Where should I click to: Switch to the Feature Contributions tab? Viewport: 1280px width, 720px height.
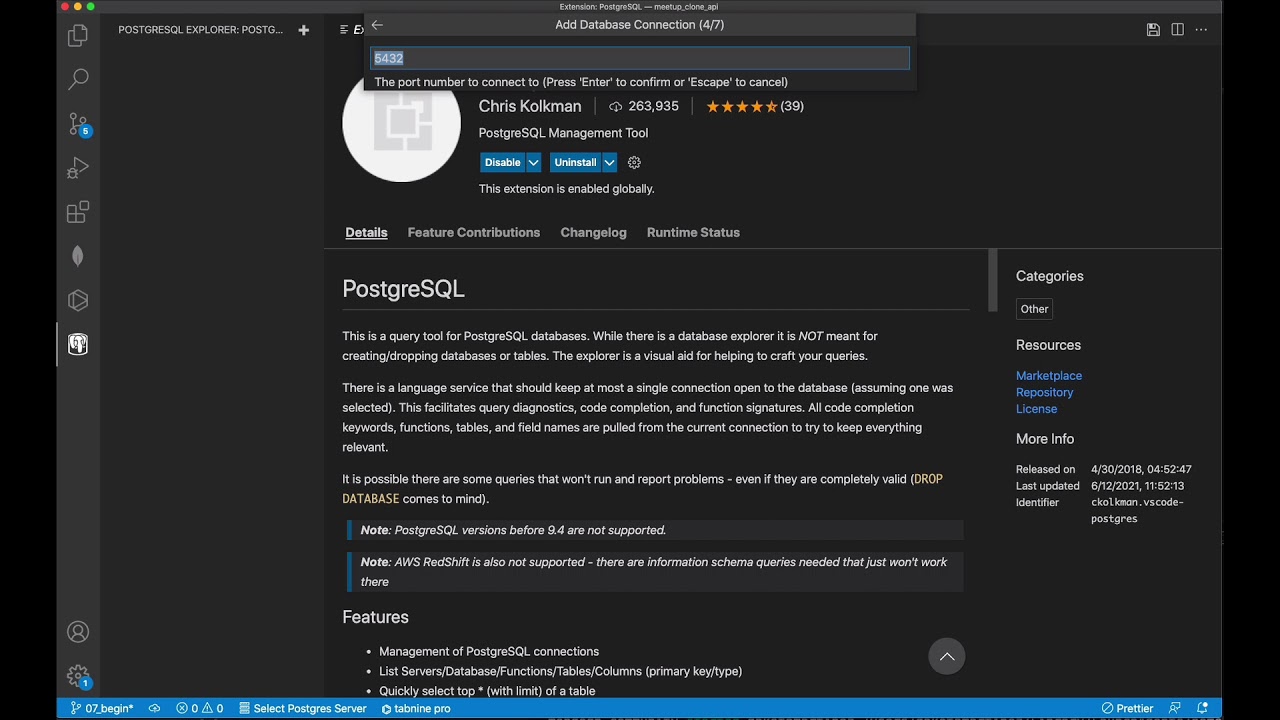pos(473,232)
